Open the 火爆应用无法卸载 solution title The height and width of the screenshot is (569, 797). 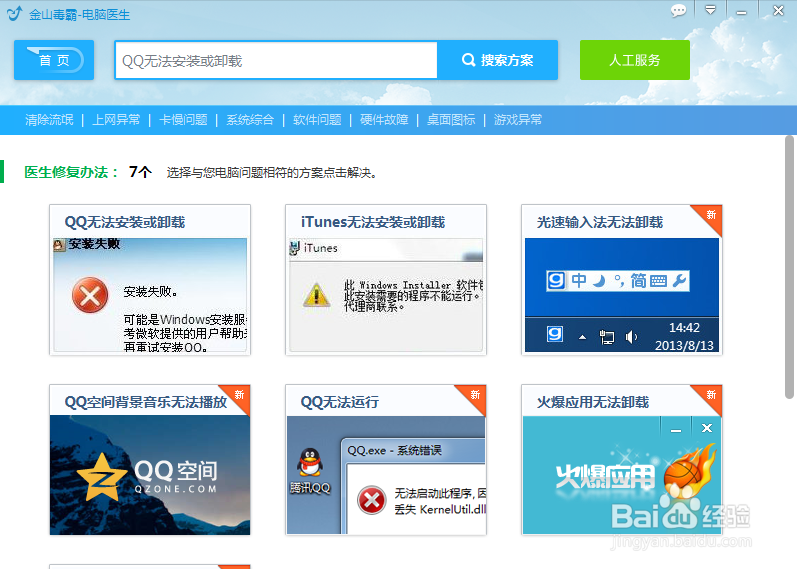[593, 402]
